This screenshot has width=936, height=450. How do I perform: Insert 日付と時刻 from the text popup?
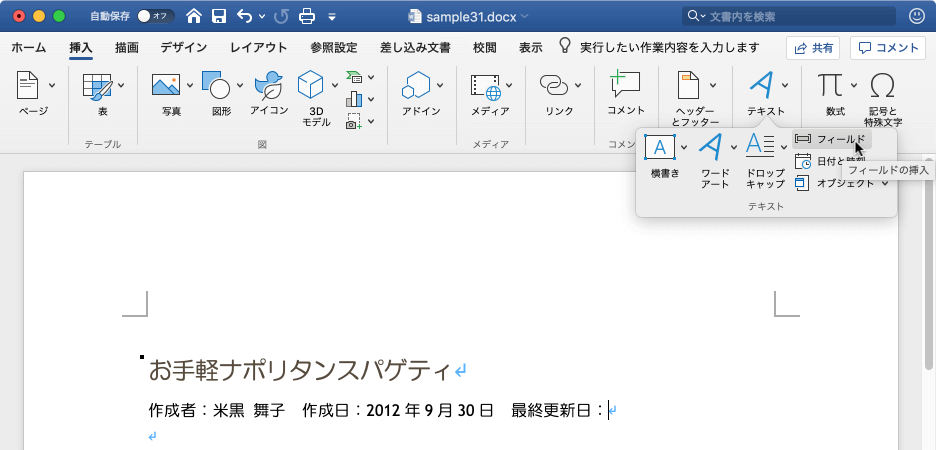pos(831,161)
